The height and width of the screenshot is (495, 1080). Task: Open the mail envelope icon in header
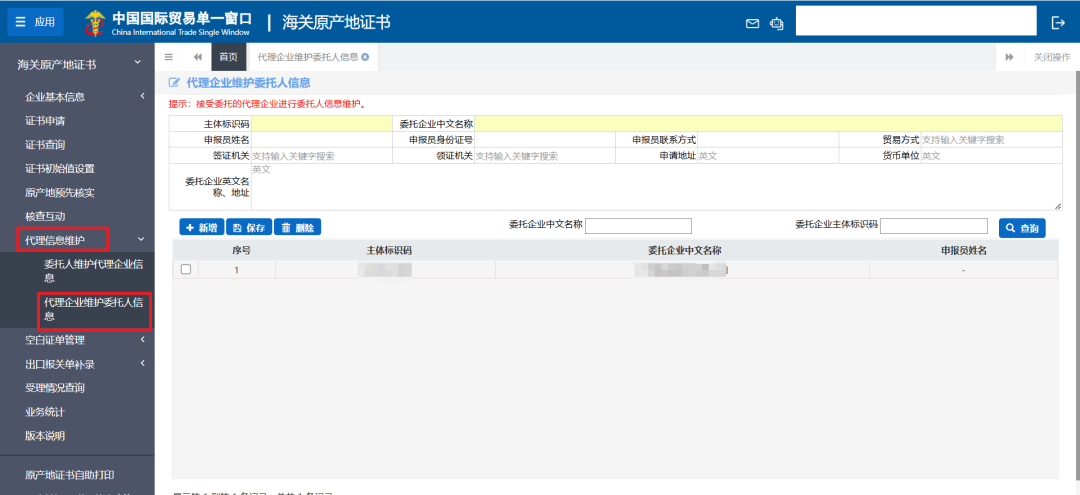point(752,23)
